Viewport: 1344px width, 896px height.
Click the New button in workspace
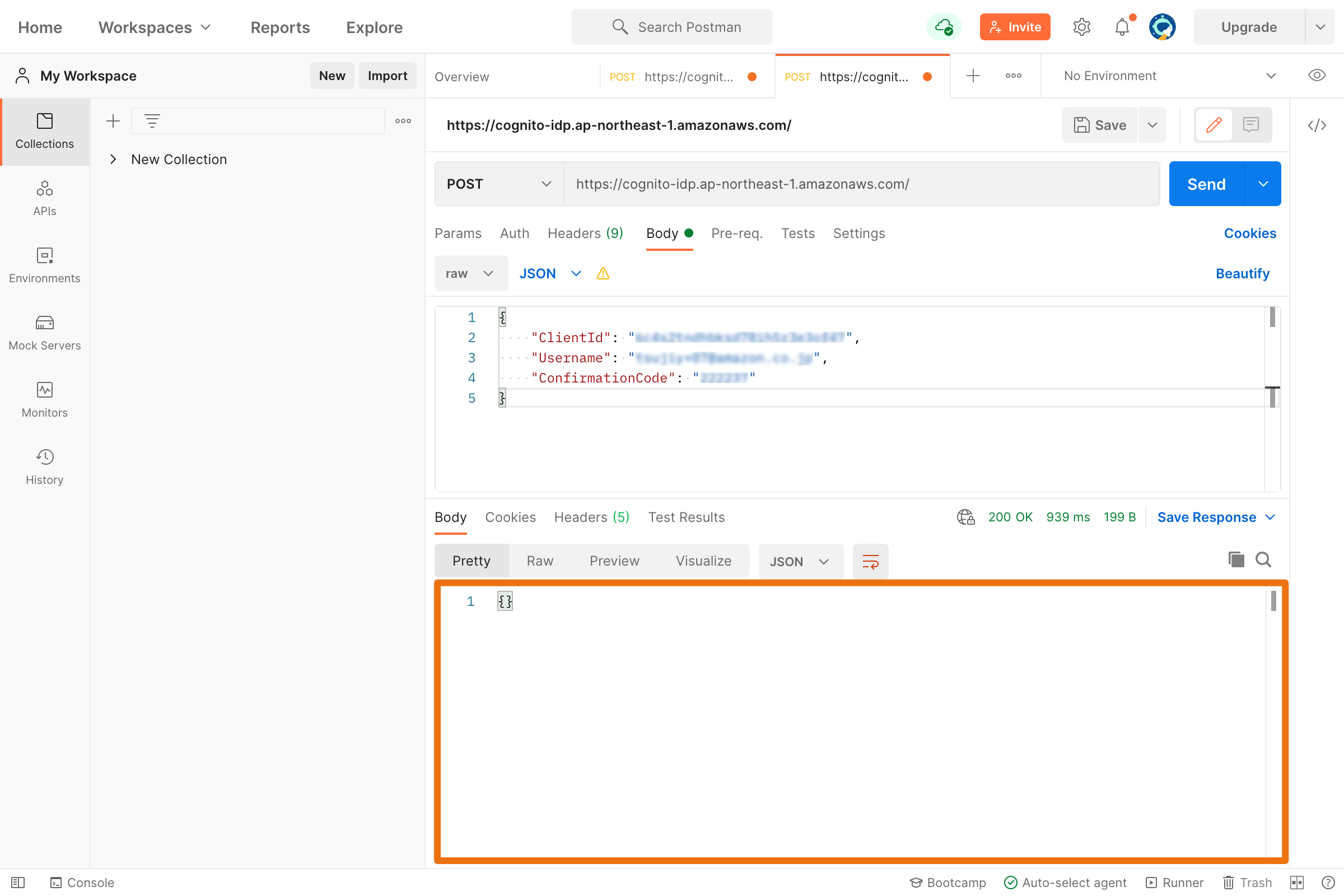click(332, 76)
